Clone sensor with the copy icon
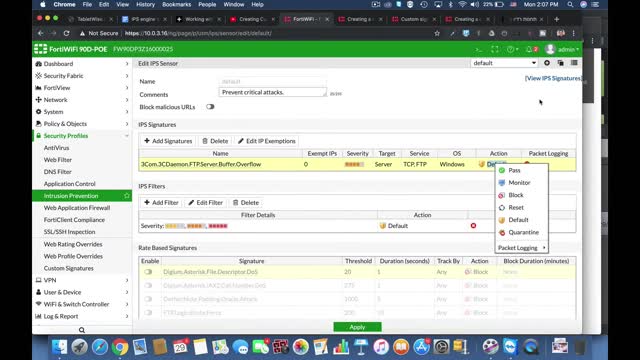This screenshot has width=640, height=360. 561,63
